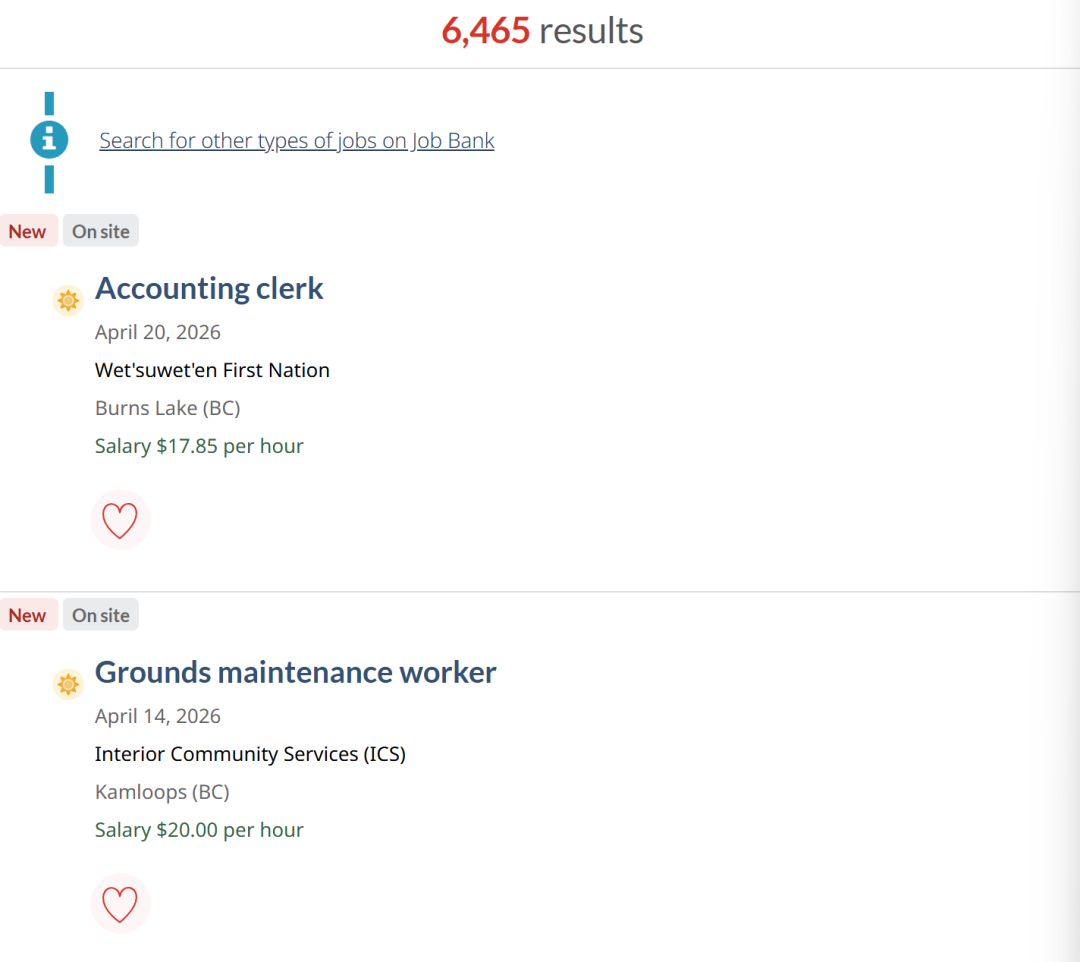Click the Salary $20.00 per hour text

(199, 830)
